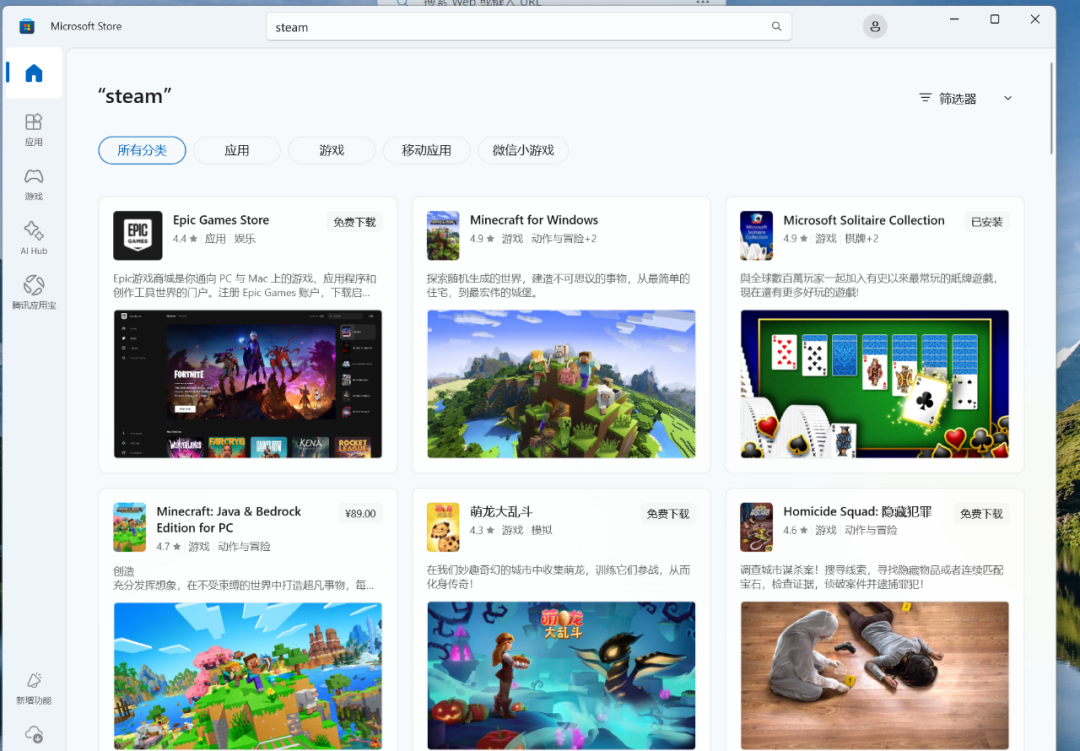This screenshot has height=751, width=1080.
Task: Open the Epic Games Store screenshot thumbnail
Action: (x=248, y=384)
